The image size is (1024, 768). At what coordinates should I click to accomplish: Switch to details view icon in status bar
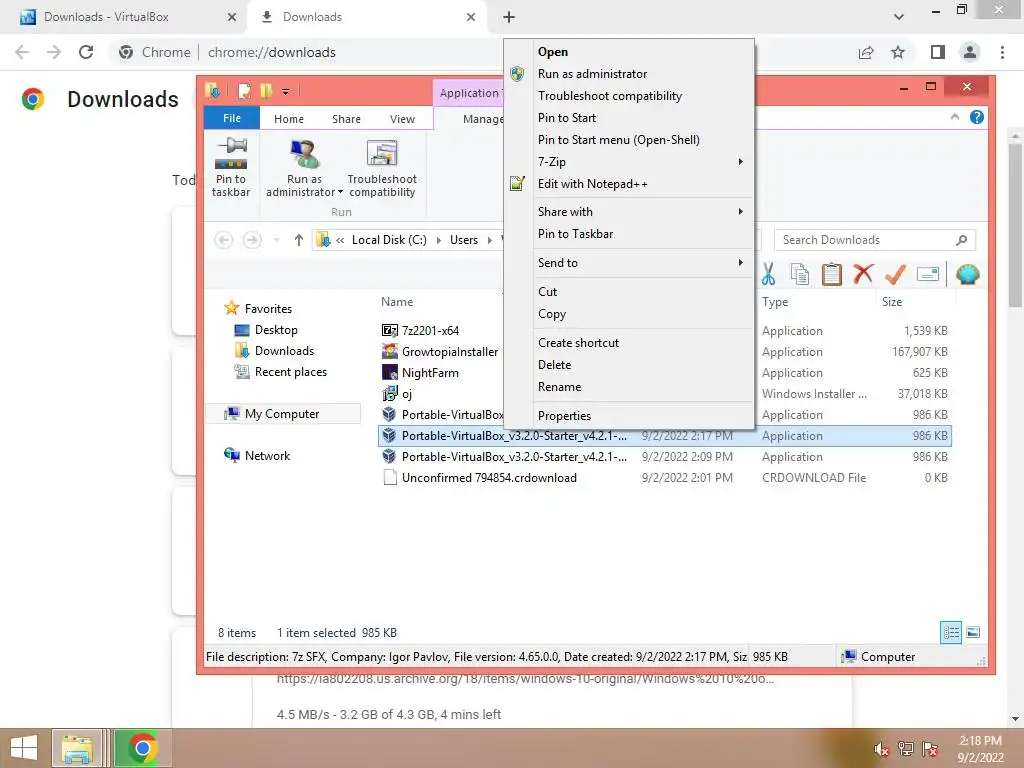[x=951, y=632]
